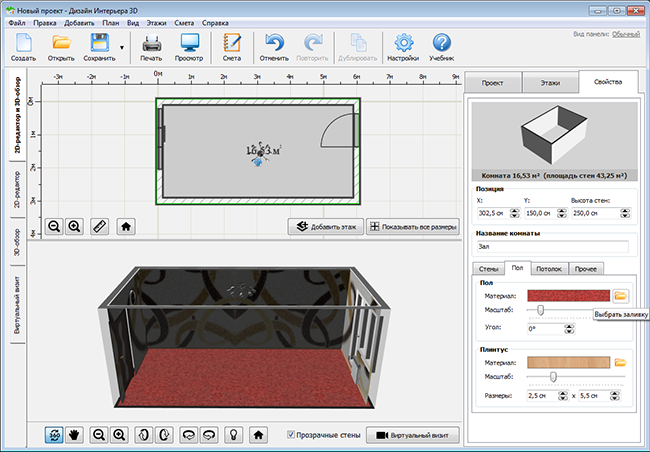Reset 3D view with home icon
The height and width of the screenshot is (452, 650).
click(258, 435)
